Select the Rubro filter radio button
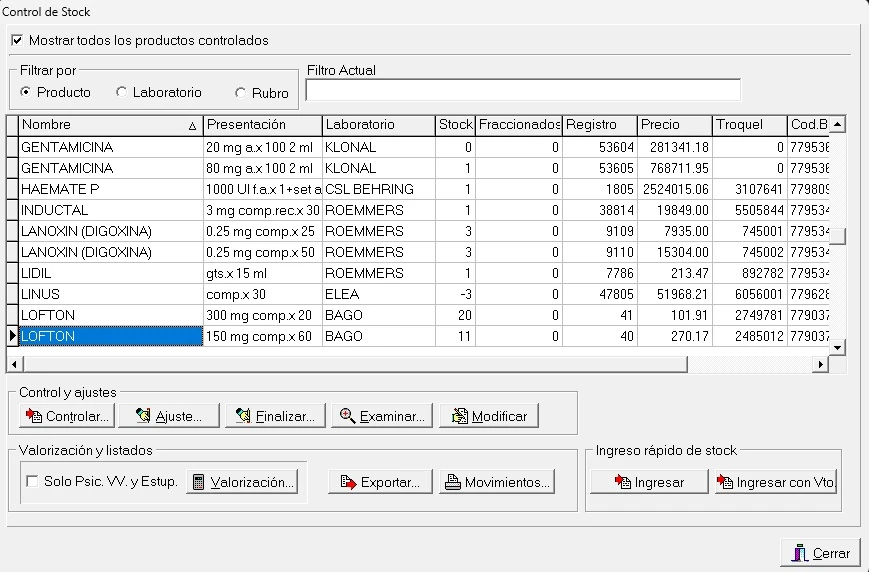This screenshot has height=572, width=869. 240,92
